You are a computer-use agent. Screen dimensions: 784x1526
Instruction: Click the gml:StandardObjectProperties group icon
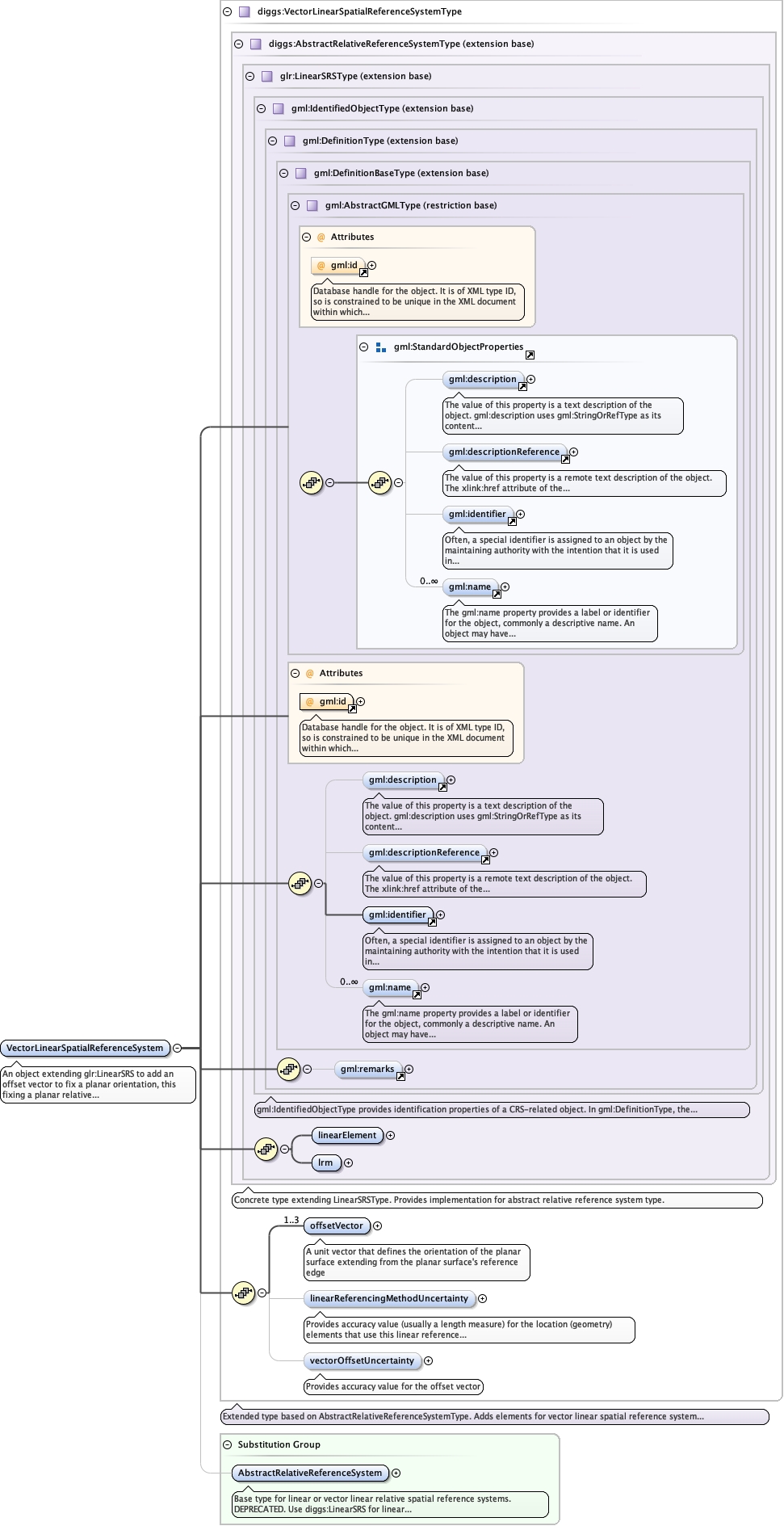[x=381, y=347]
